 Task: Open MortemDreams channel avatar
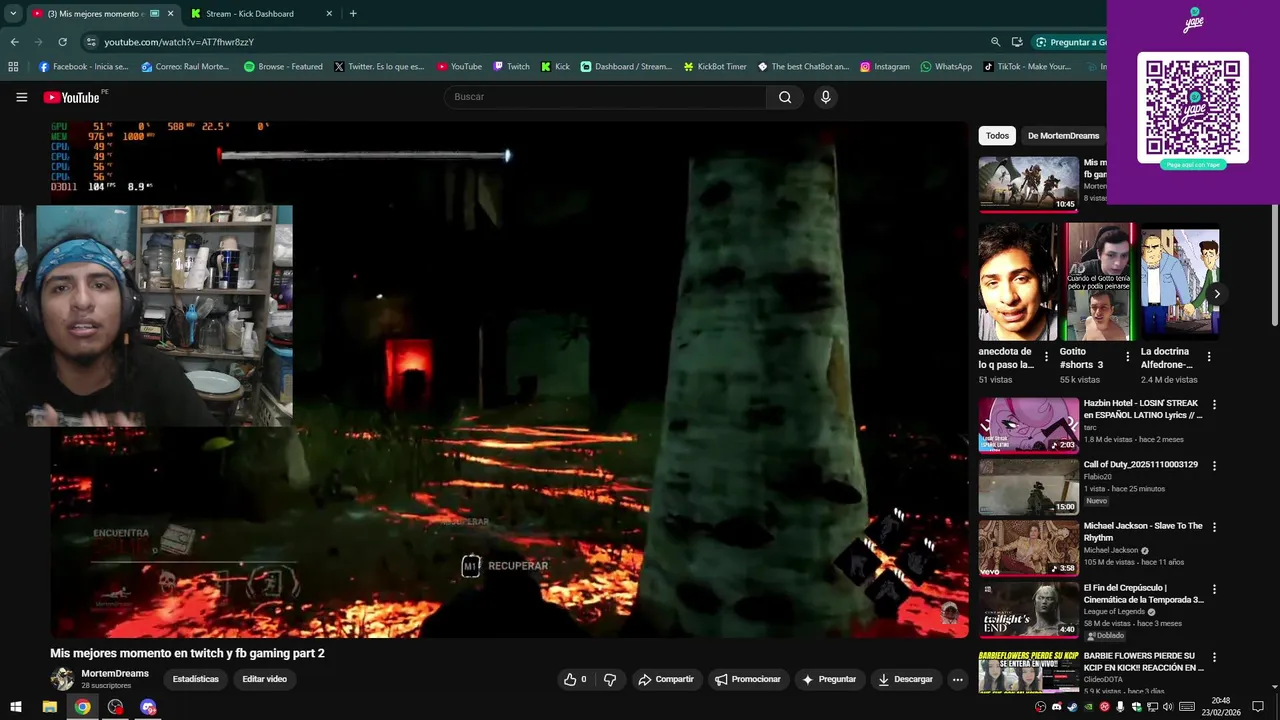62,679
